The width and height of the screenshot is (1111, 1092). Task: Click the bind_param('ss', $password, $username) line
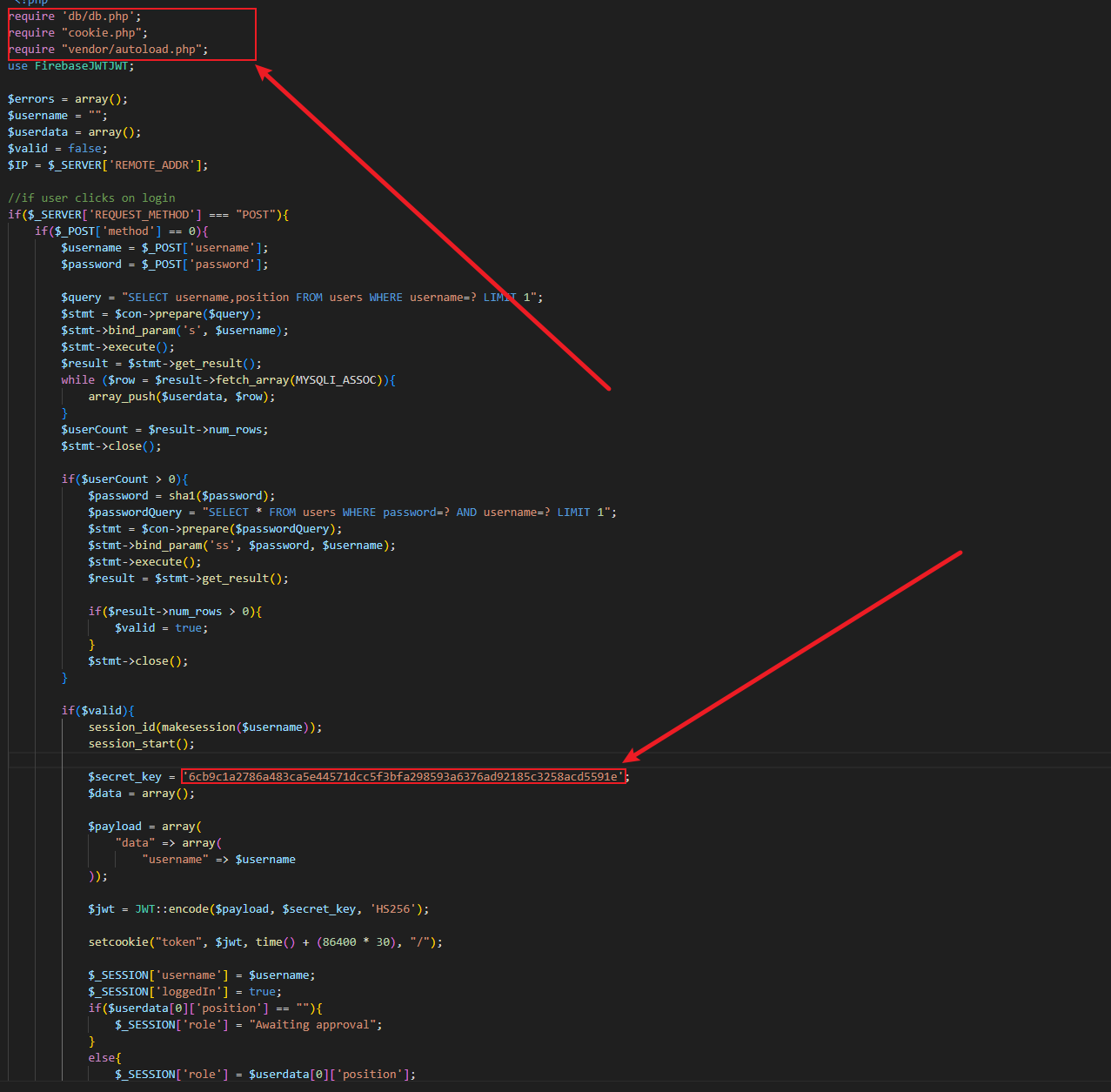[242, 546]
